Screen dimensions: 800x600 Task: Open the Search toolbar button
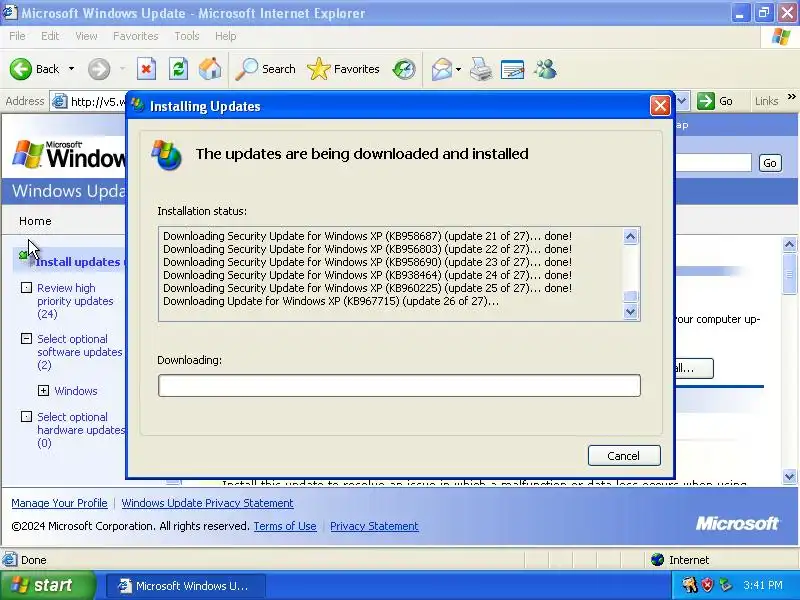pos(265,69)
